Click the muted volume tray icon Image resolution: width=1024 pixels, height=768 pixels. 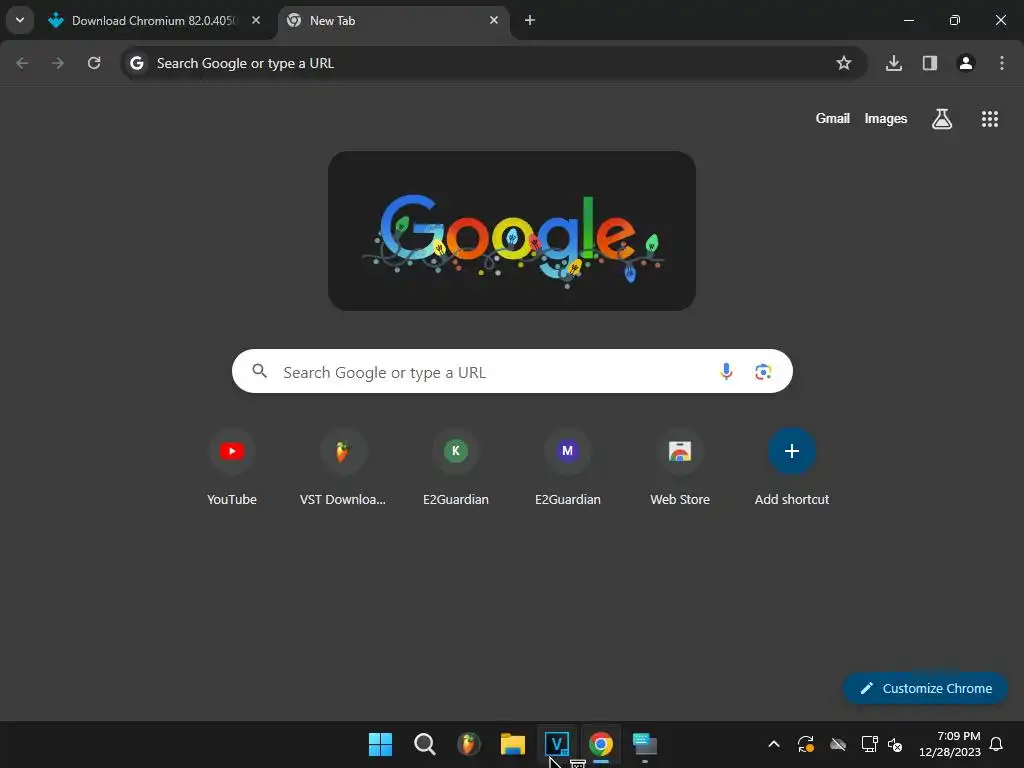[895, 744]
